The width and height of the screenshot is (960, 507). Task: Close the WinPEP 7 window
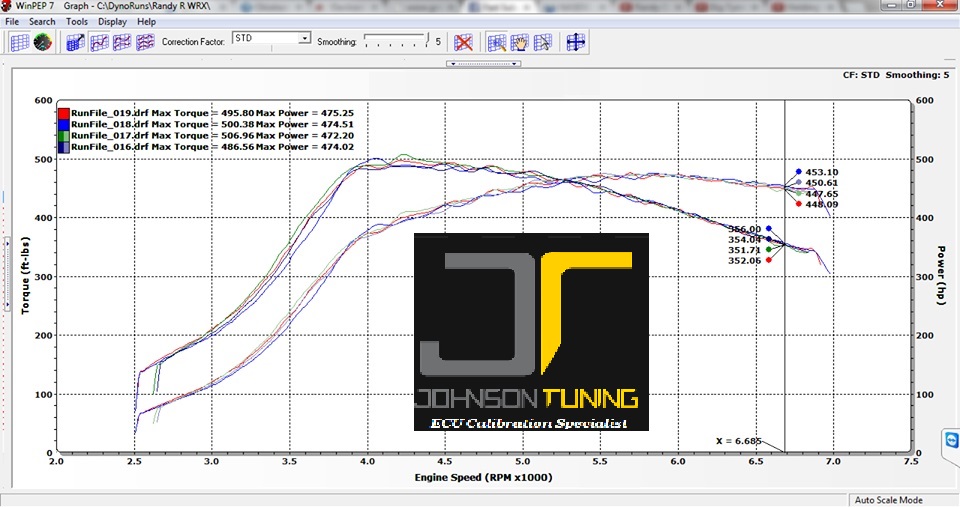[941, 4]
